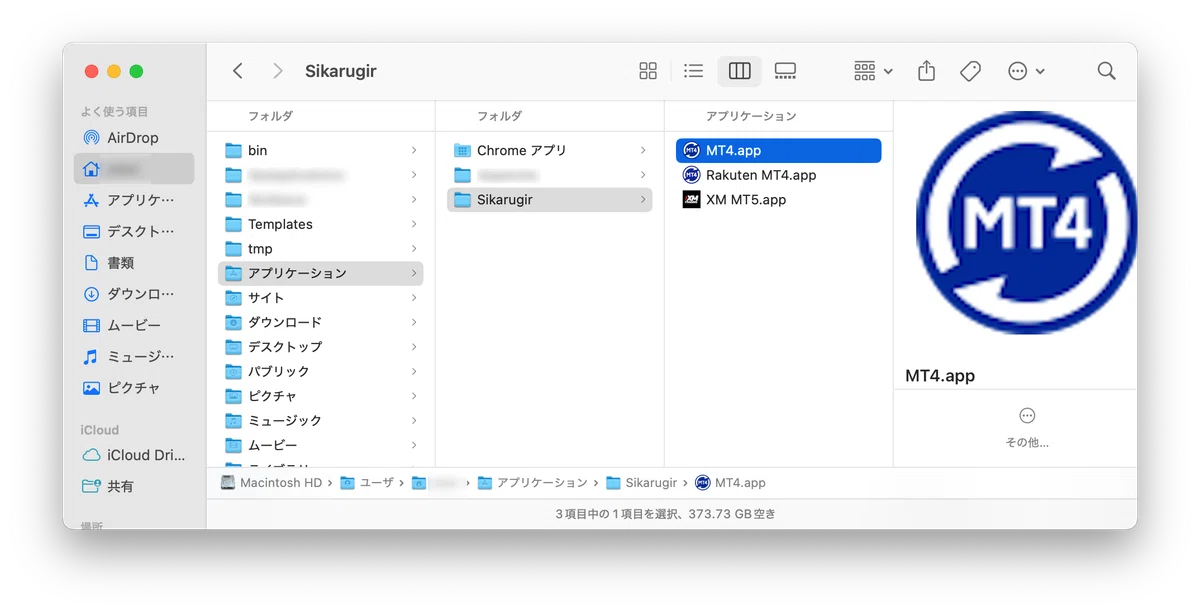Switch to column view
Screen dimensions: 1200x612
point(739,71)
